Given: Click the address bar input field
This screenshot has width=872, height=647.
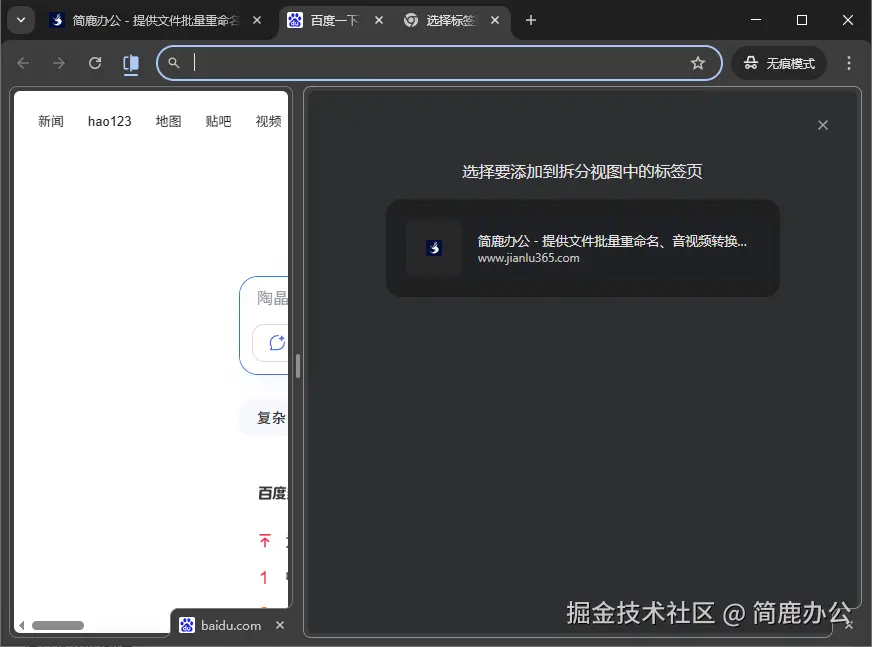Looking at the screenshot, I should (x=400, y=62).
